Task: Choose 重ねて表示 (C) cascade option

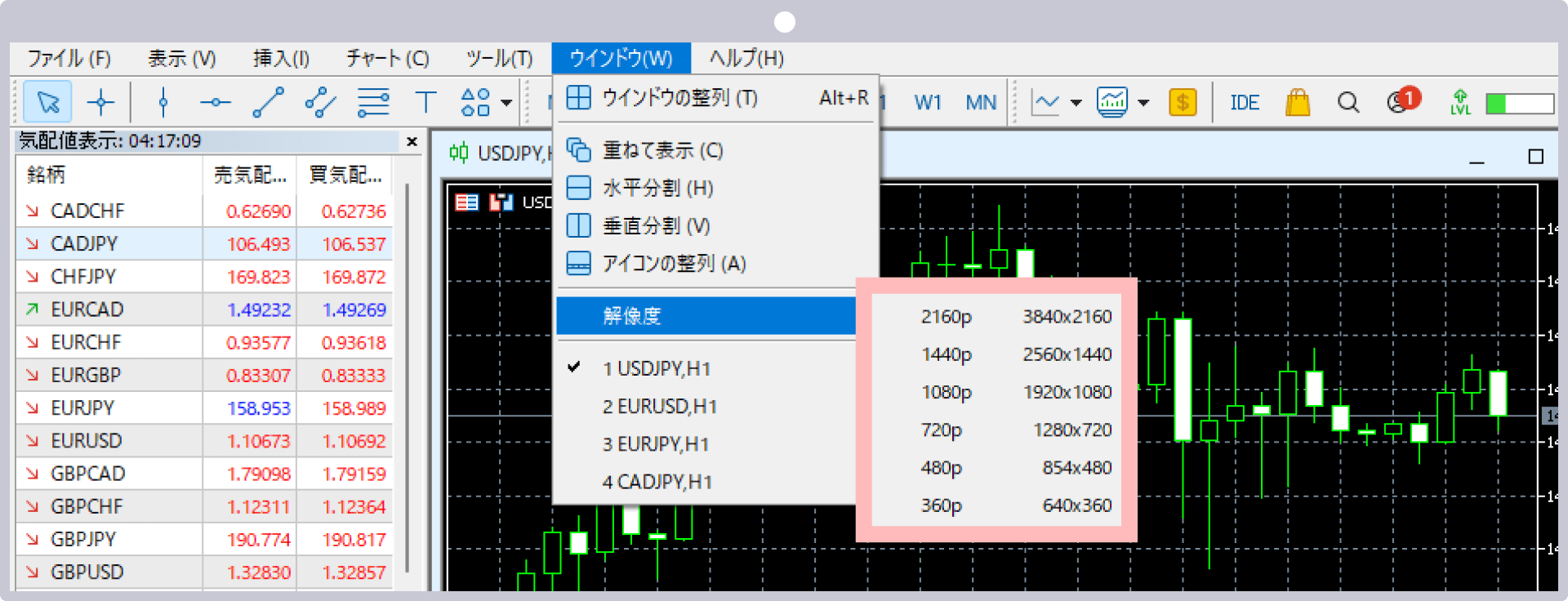Action: tap(716, 150)
